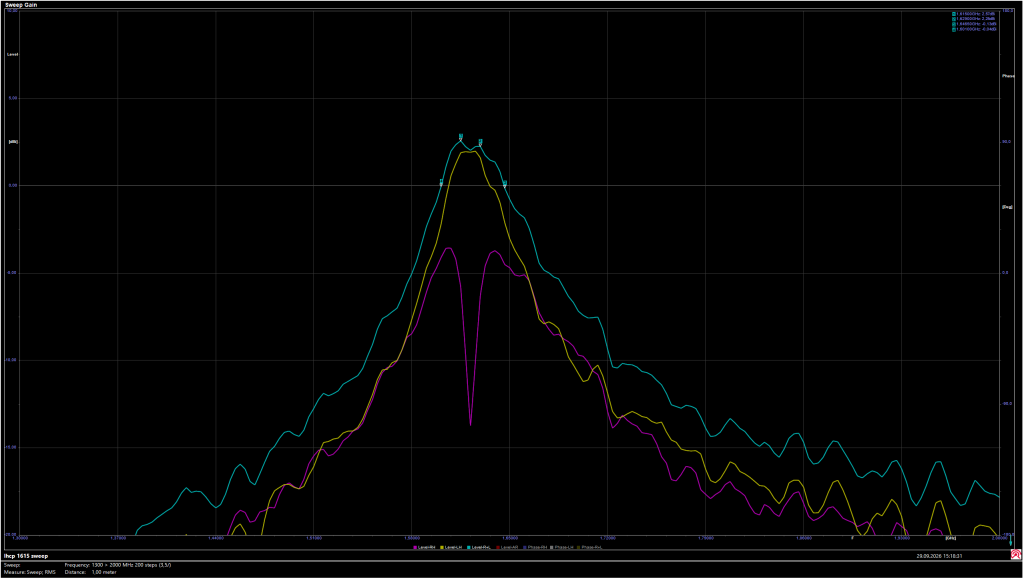Click the "Level" label on the left axis

pyautogui.click(x=12, y=54)
